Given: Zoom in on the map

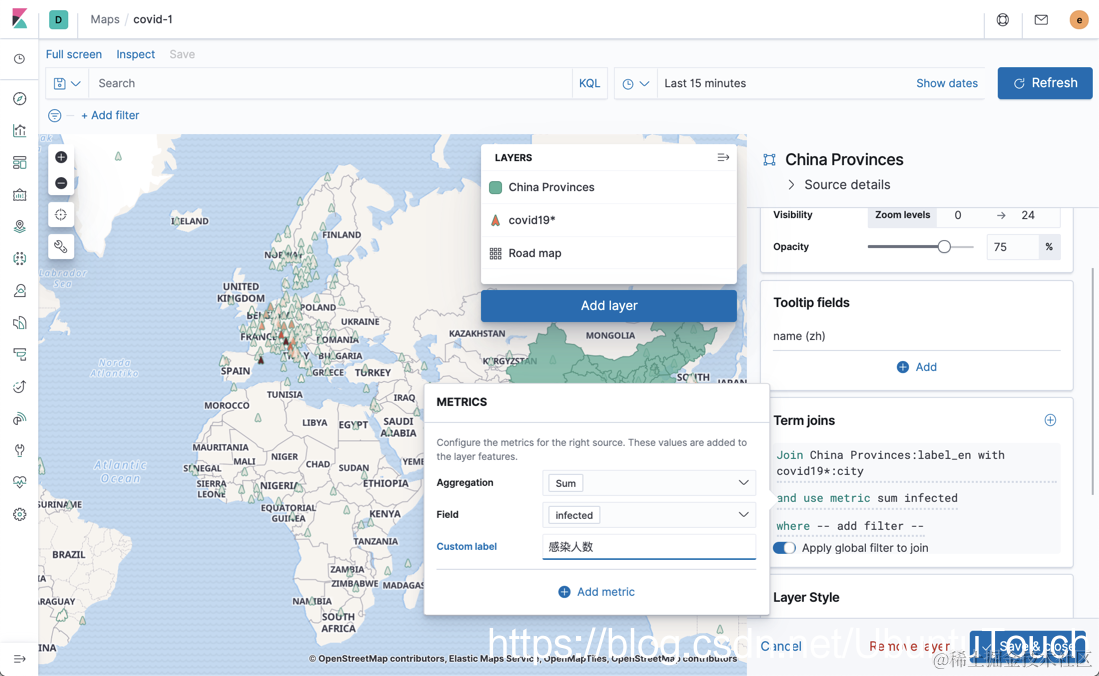Looking at the screenshot, I should point(61,157).
